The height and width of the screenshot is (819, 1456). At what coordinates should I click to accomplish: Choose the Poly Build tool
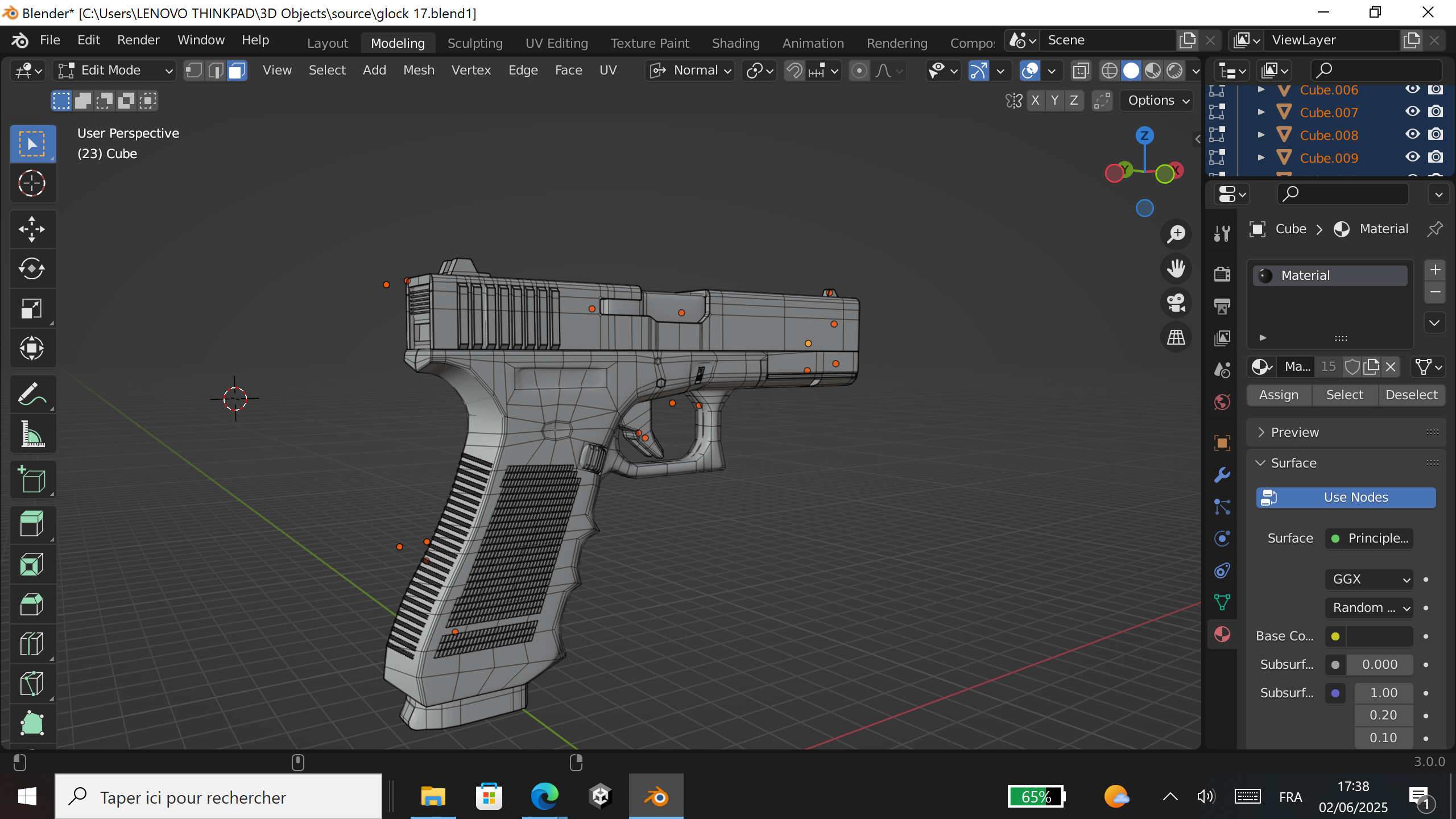point(32,723)
